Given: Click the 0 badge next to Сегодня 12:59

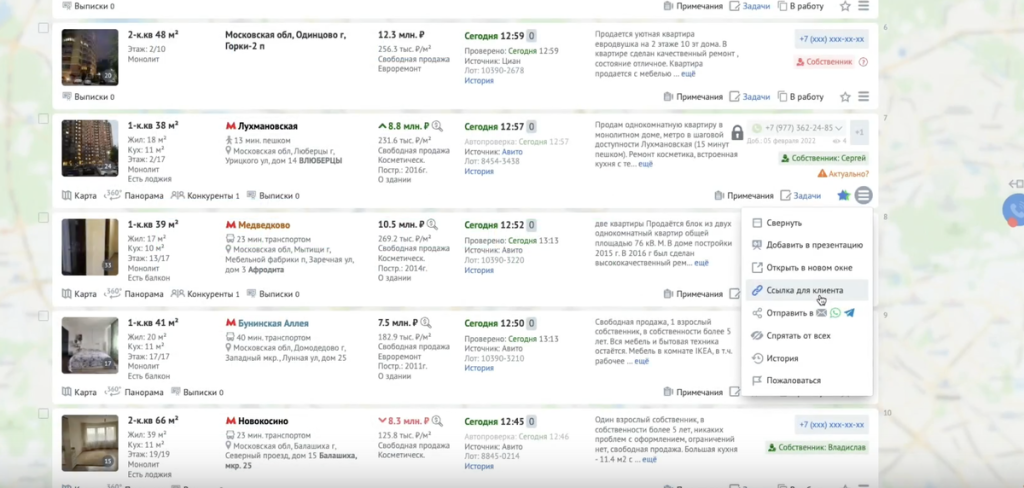Looking at the screenshot, I should click(x=532, y=36).
